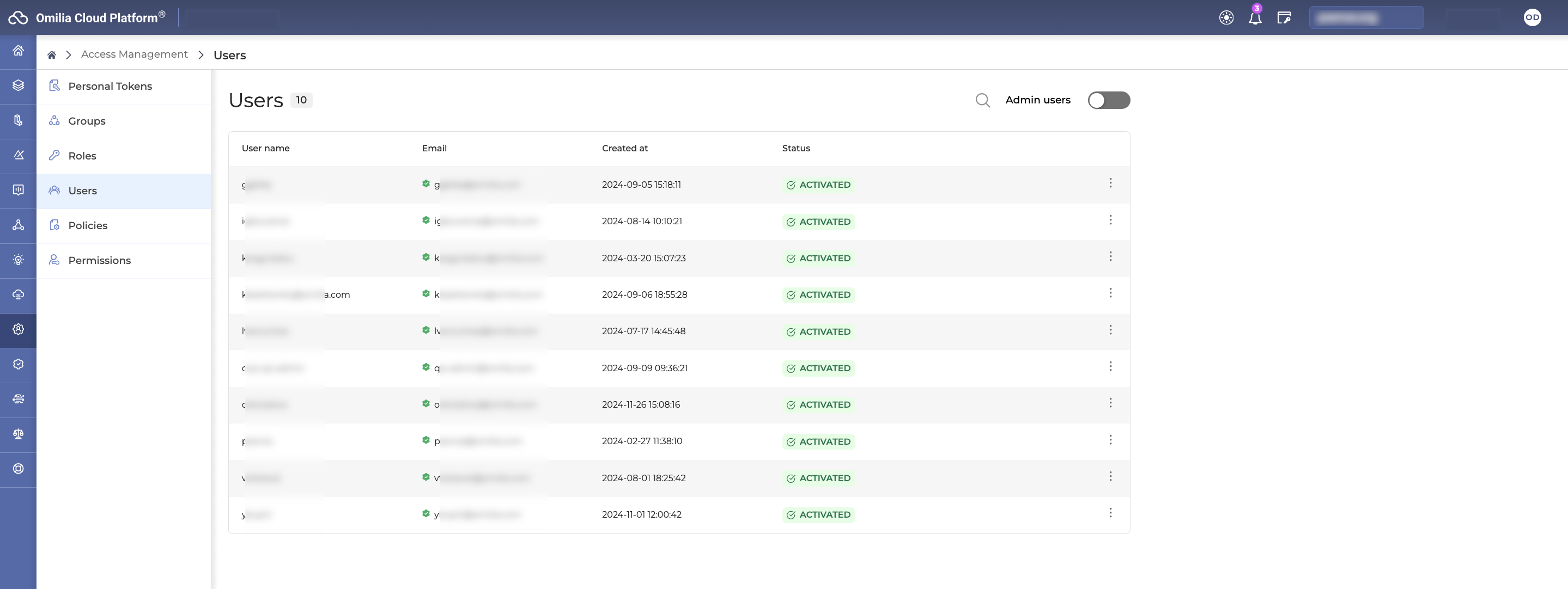Image resolution: width=1568 pixels, height=589 pixels.
Task: Click the Created at column header
Action: coord(624,149)
